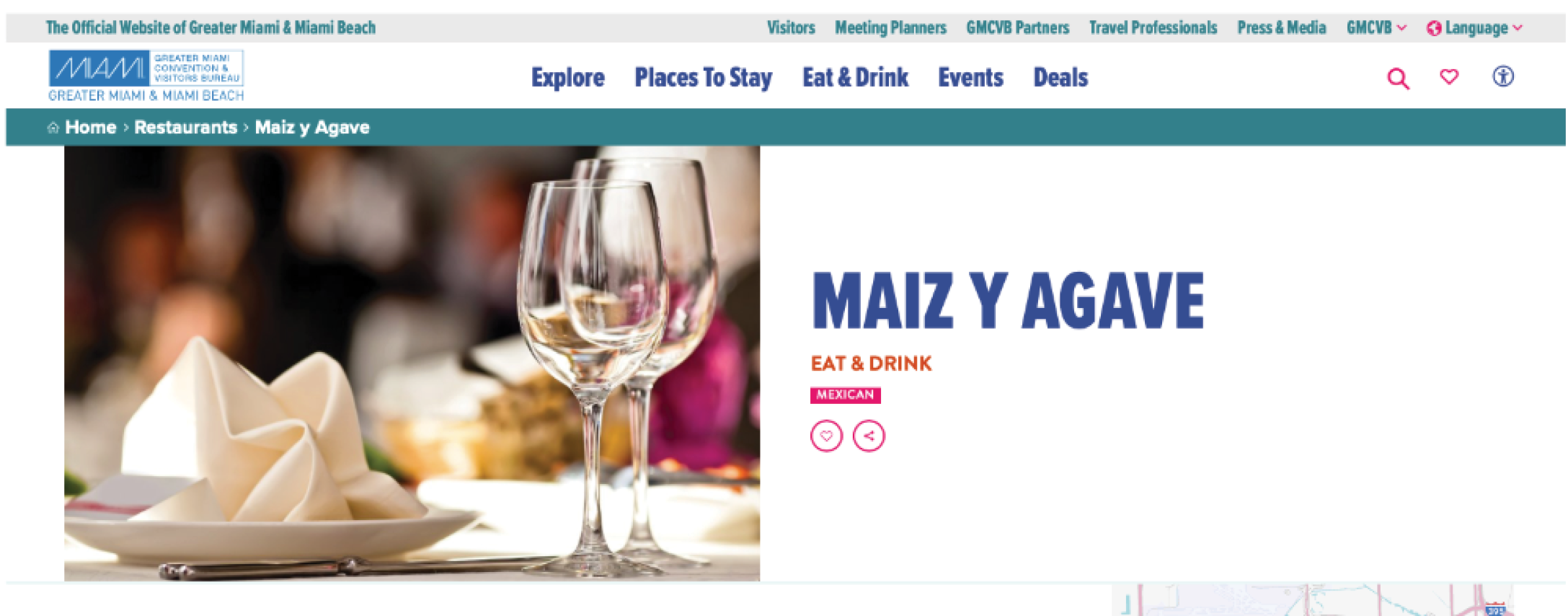
Task: Select the MEXICAN category tag
Action: 845,395
